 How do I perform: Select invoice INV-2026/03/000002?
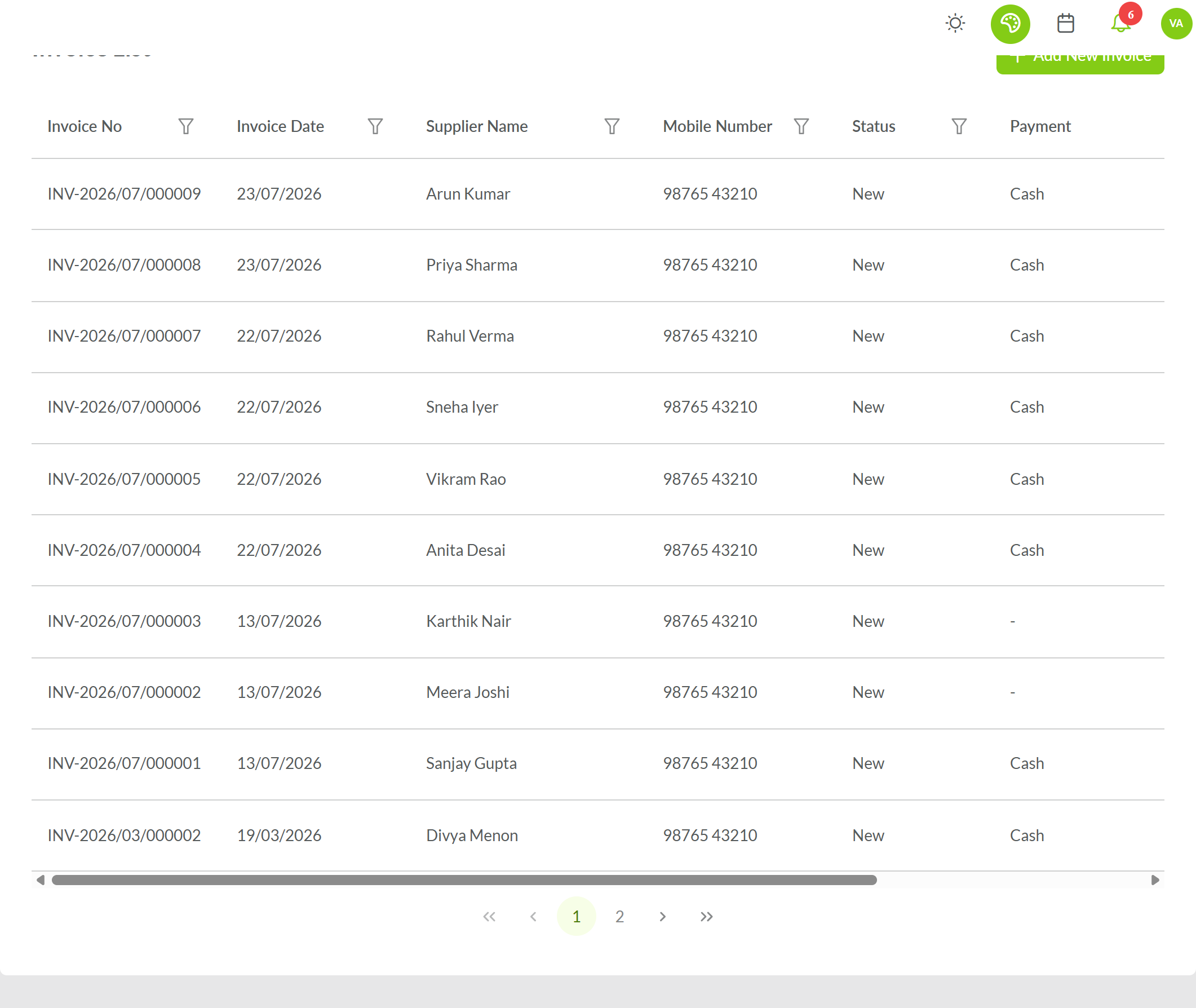coord(125,835)
